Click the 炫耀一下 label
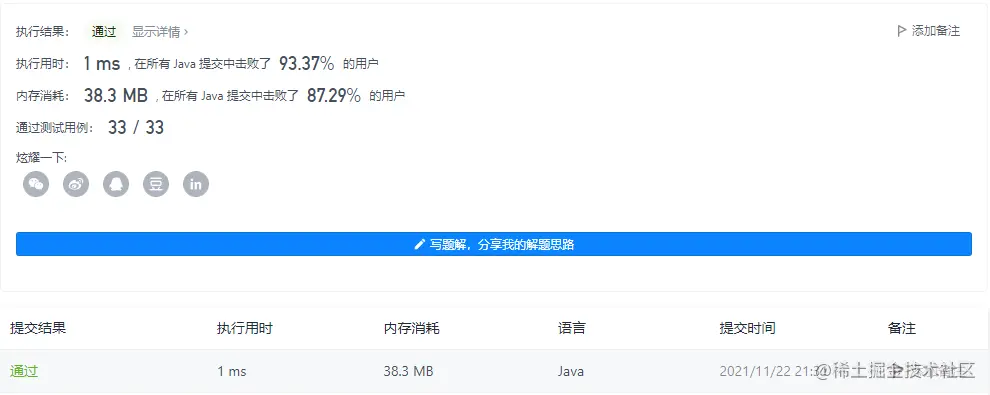Screen dimensions: 990x395 (x=42, y=157)
